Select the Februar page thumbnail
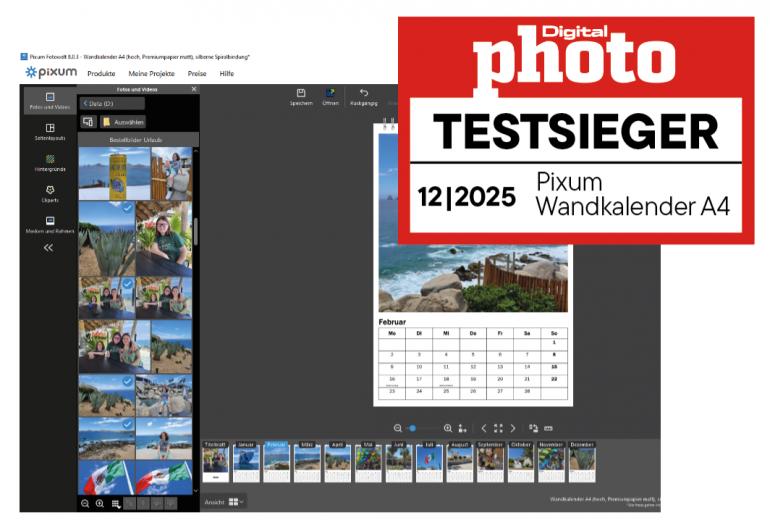 click(276, 462)
